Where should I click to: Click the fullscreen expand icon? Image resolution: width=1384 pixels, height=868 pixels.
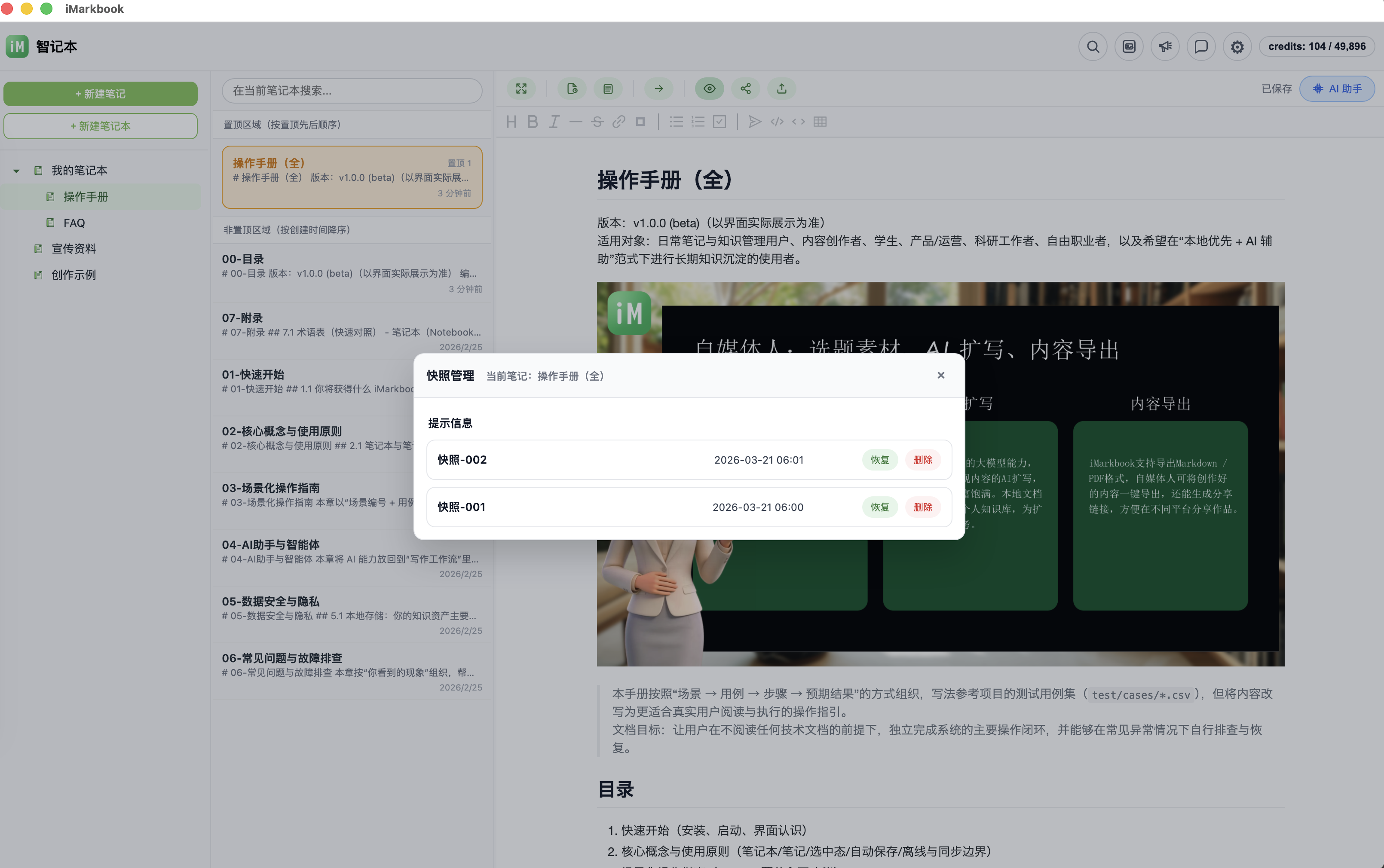pyautogui.click(x=521, y=89)
